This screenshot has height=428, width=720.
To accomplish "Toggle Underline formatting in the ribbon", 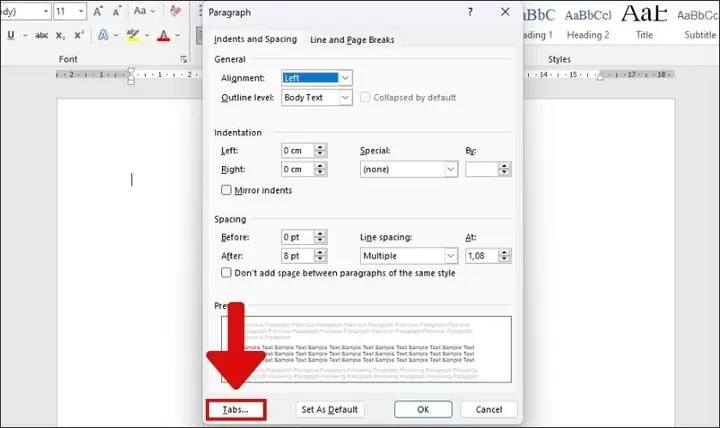I will tap(11, 35).
